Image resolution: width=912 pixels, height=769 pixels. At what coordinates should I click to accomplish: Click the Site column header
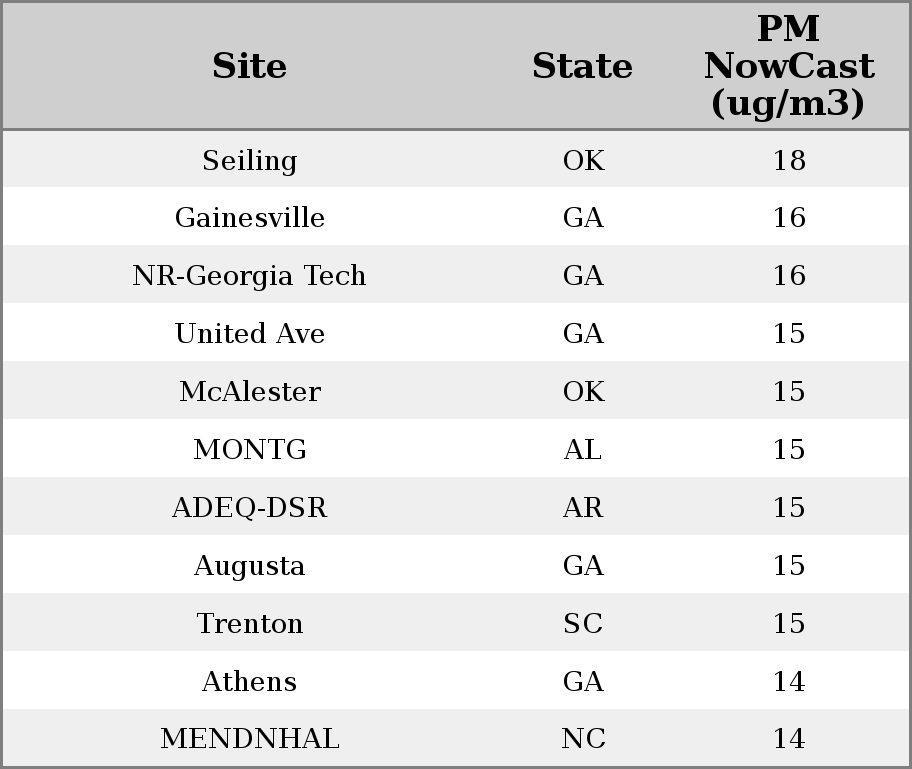pos(250,66)
